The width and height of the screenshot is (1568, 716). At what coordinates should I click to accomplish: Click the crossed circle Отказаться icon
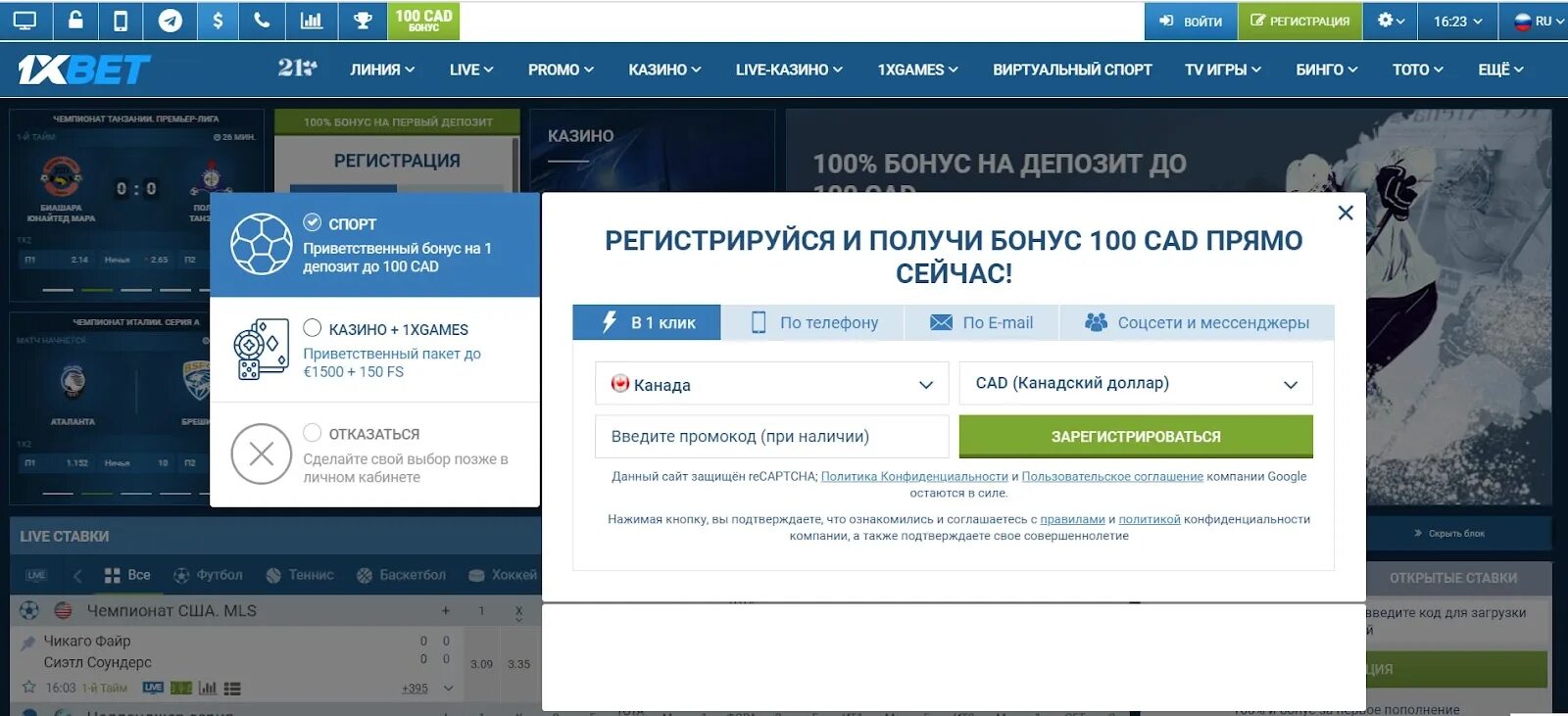click(262, 453)
